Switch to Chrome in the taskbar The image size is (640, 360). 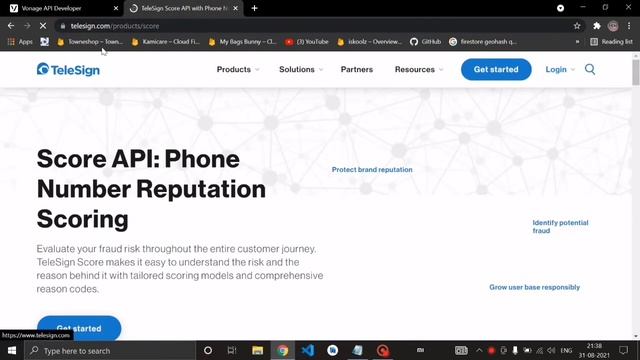point(282,351)
